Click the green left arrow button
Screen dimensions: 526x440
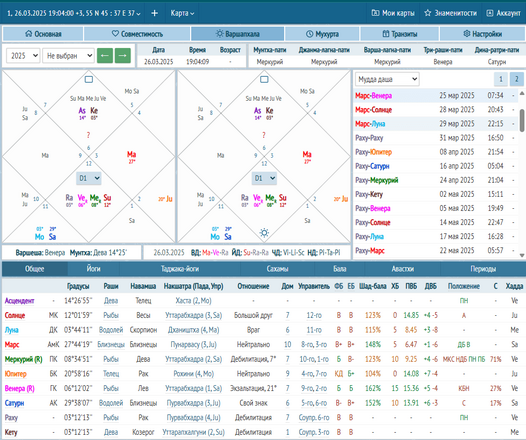click(105, 55)
